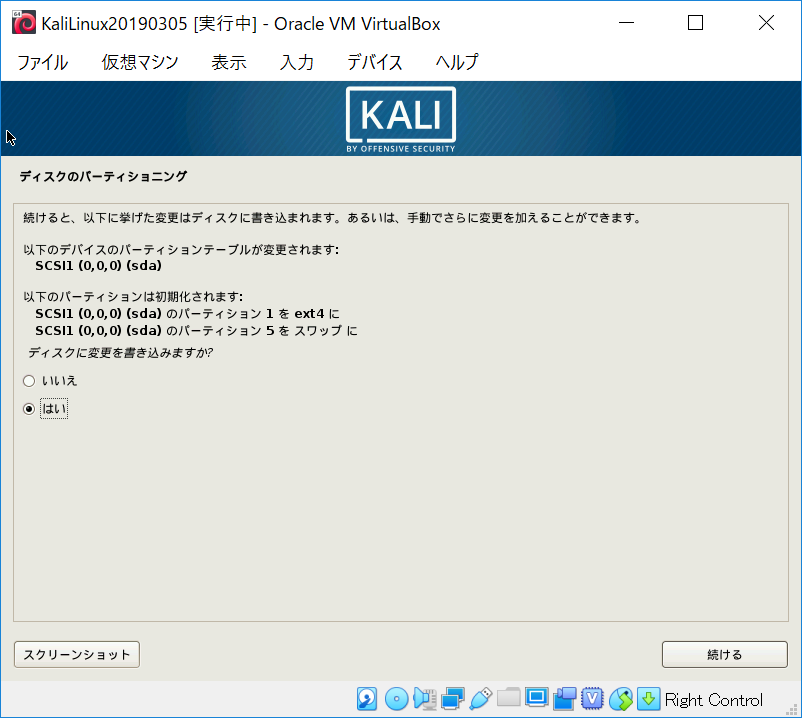Image resolution: width=802 pixels, height=718 pixels.
Task: Click the bold 'SCSI1 (0,0,0) (sda)' device line
Action: 98,266
